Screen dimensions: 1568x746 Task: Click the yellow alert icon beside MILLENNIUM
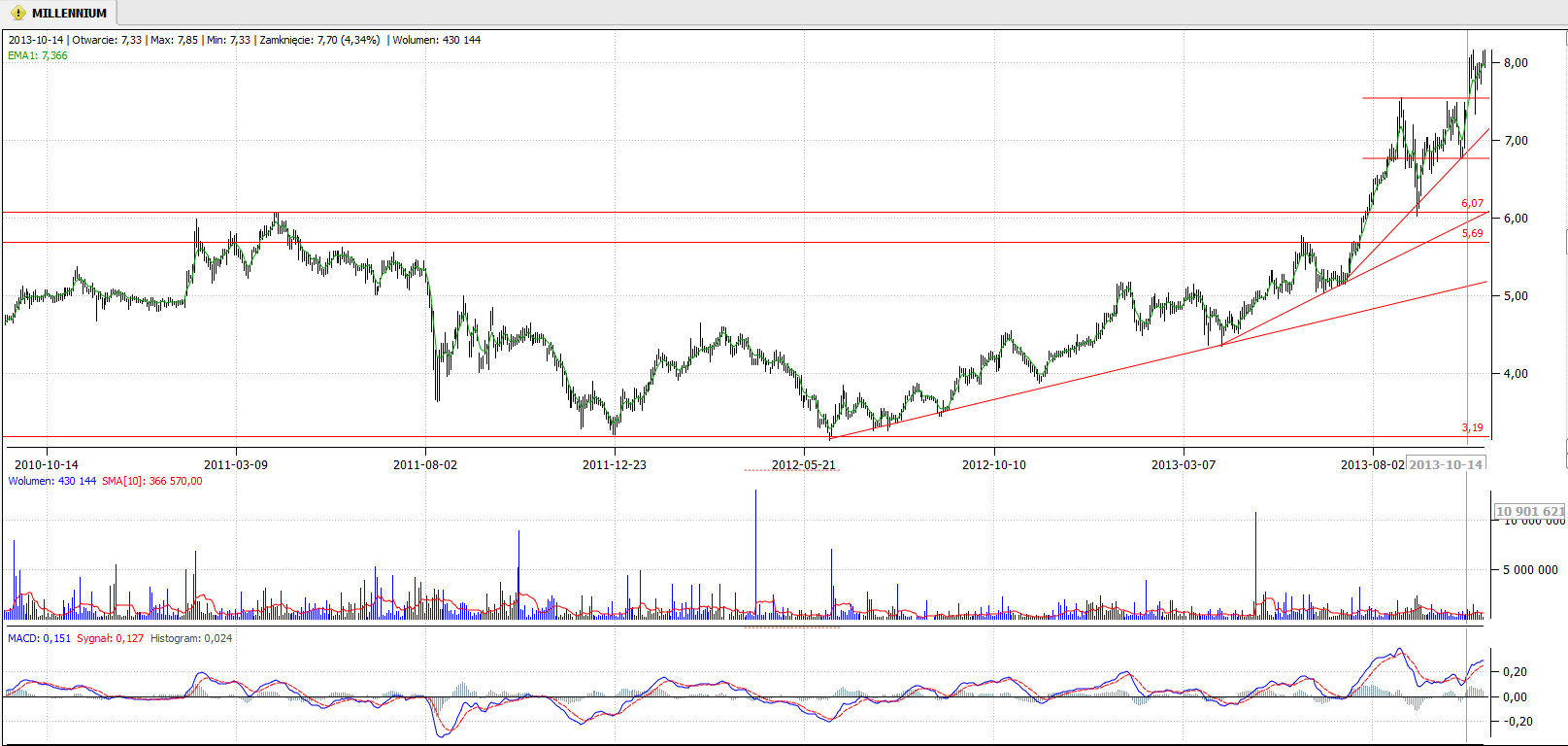tap(17, 14)
